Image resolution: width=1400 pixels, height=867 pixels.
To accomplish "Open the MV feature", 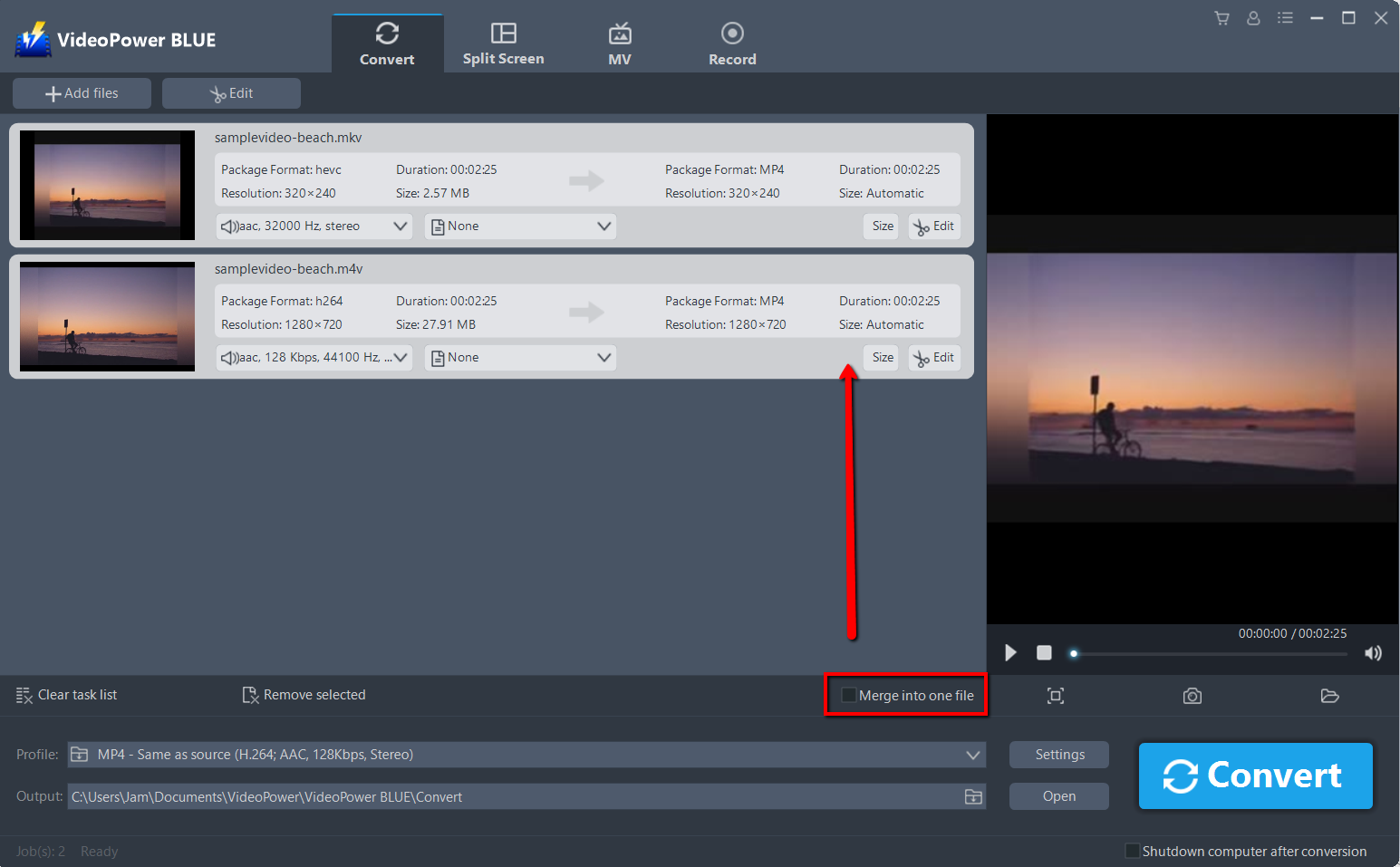I will 620,42.
